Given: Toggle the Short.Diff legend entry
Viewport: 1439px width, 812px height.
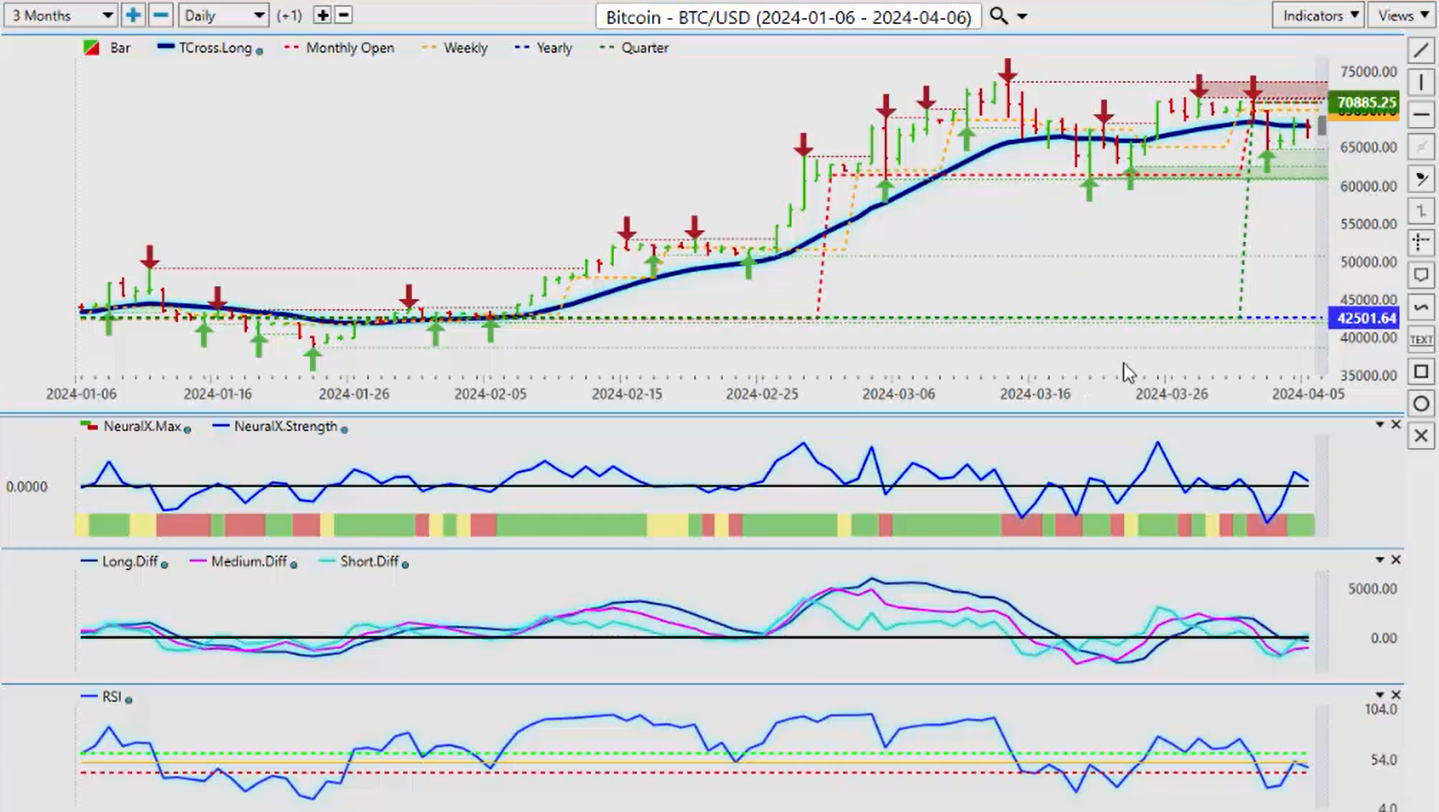Looking at the screenshot, I should 361,562.
